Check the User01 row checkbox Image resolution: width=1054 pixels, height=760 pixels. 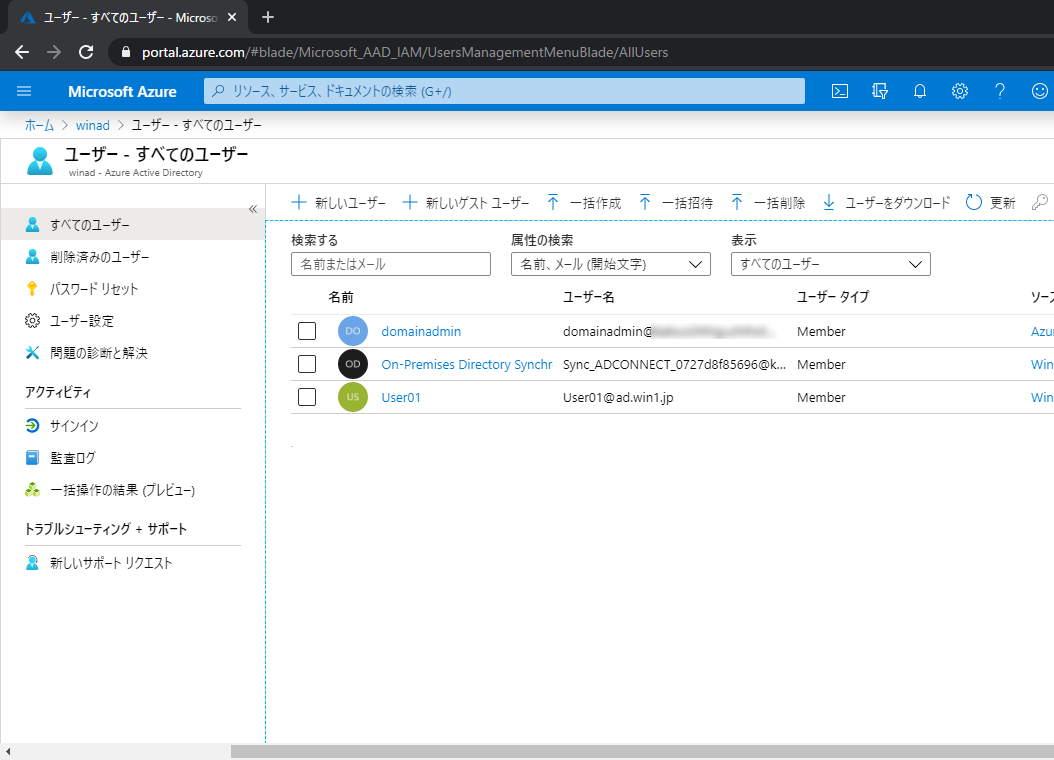(307, 397)
